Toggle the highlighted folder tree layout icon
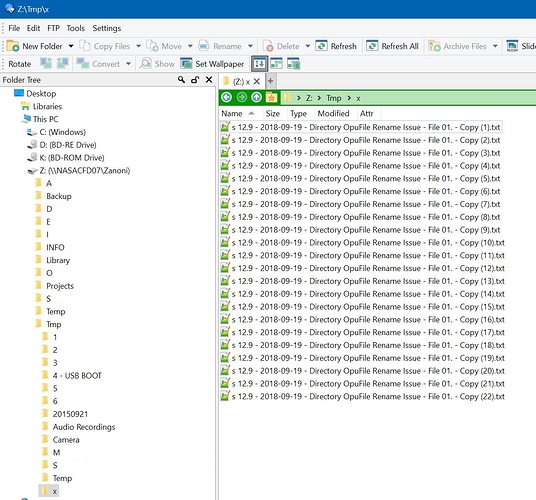536x500 pixels. (x=259, y=64)
